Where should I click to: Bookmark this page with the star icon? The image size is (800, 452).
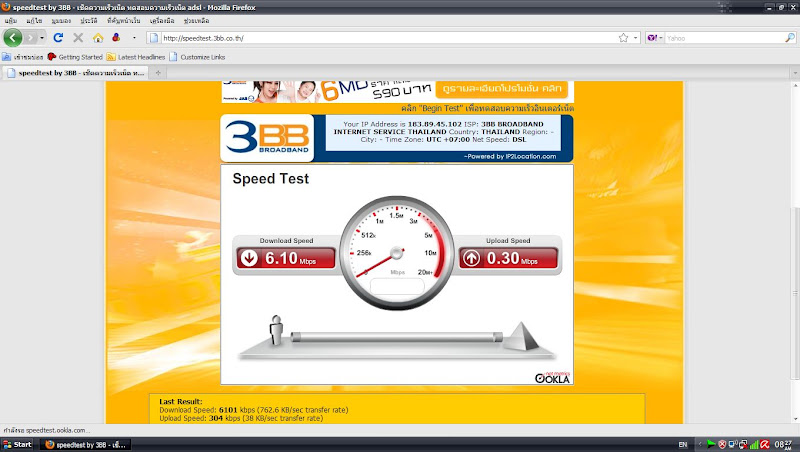pos(623,38)
